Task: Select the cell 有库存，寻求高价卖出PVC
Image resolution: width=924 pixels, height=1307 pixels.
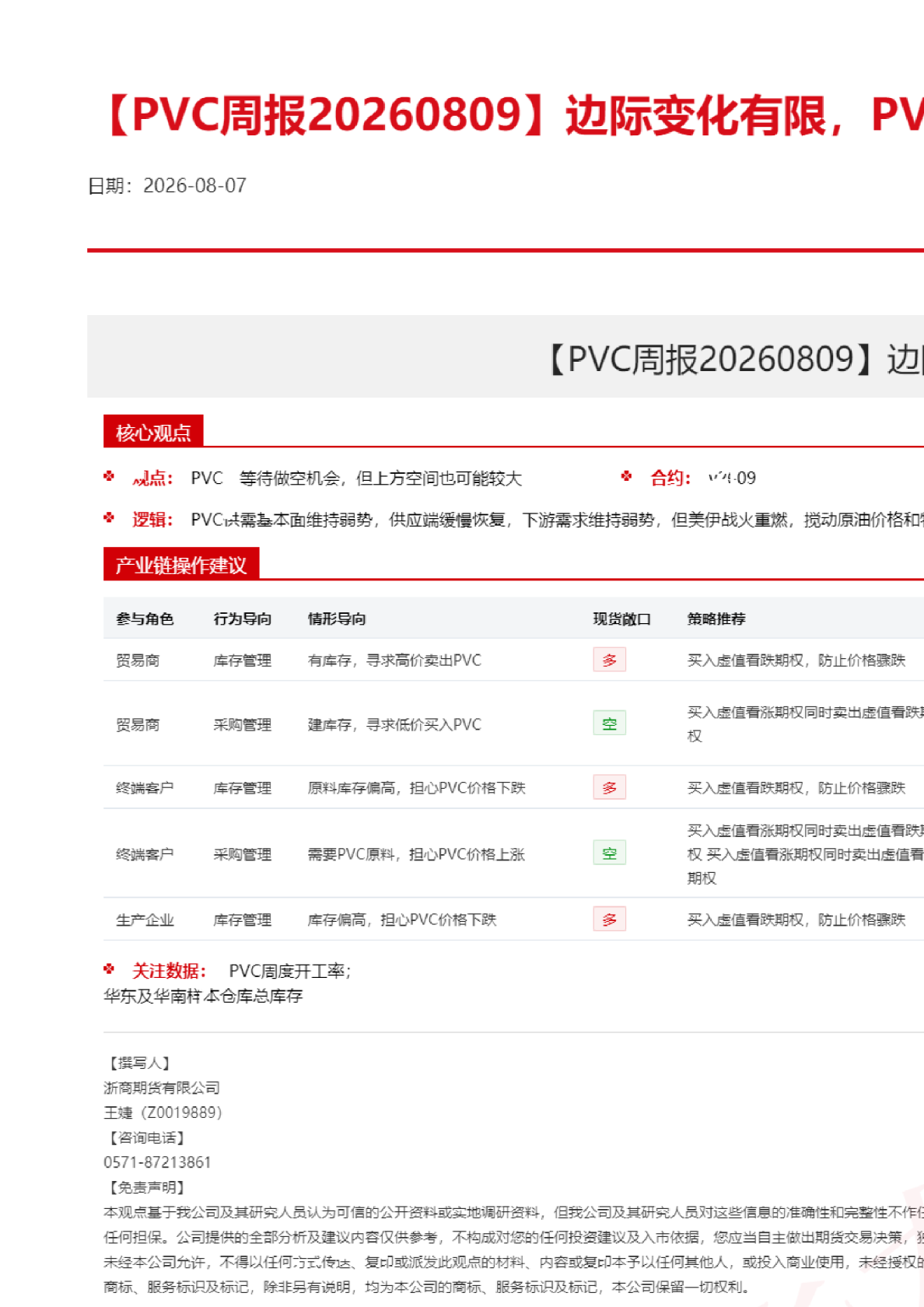Action: [394, 661]
